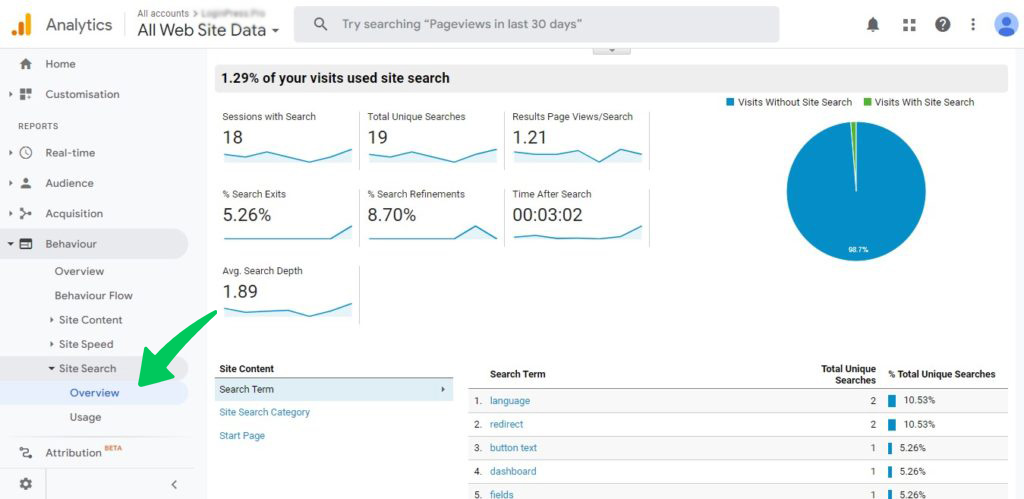
Task: Open the Admin settings gear icon
Action: tap(26, 483)
